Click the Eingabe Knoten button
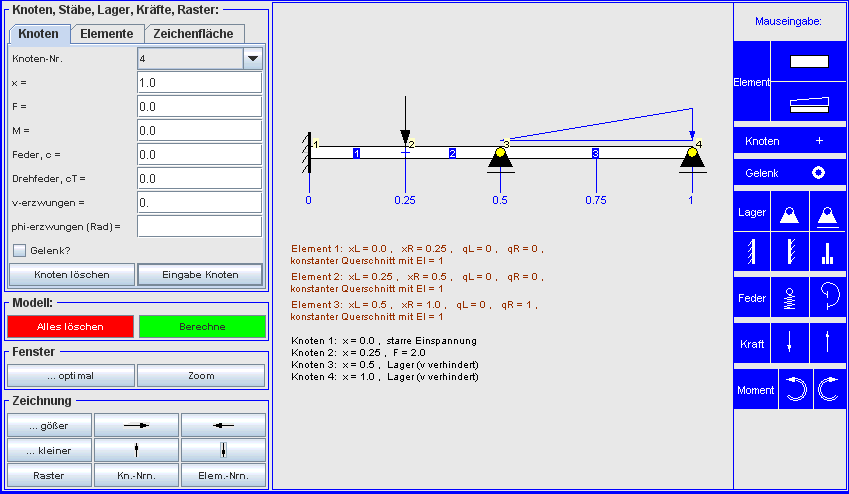 click(200, 274)
